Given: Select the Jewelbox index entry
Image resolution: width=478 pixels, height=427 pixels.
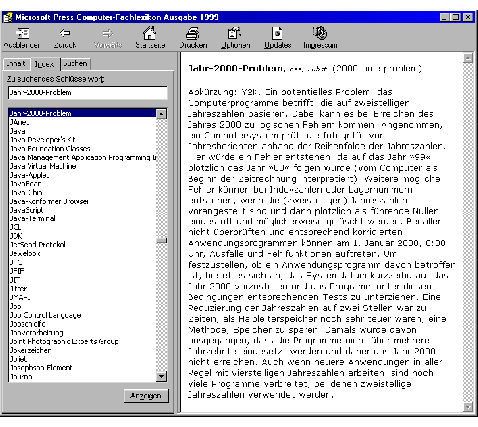Looking at the screenshot, I should coord(25,253).
